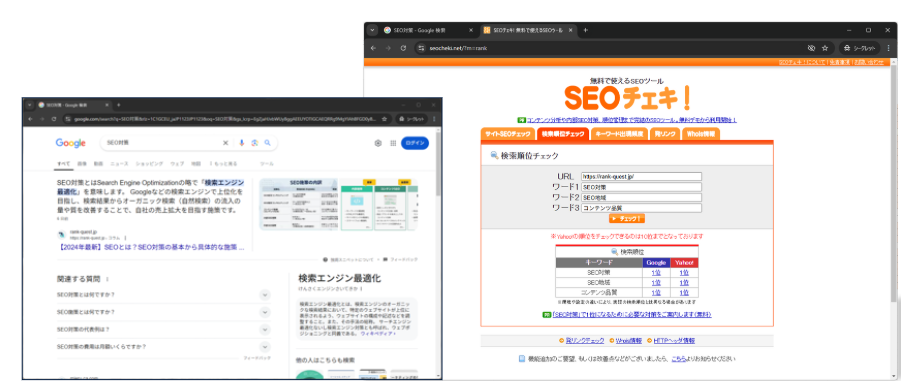901x381 pixels.
Task: Open new tab in the Google search window
Action: tap(118, 105)
